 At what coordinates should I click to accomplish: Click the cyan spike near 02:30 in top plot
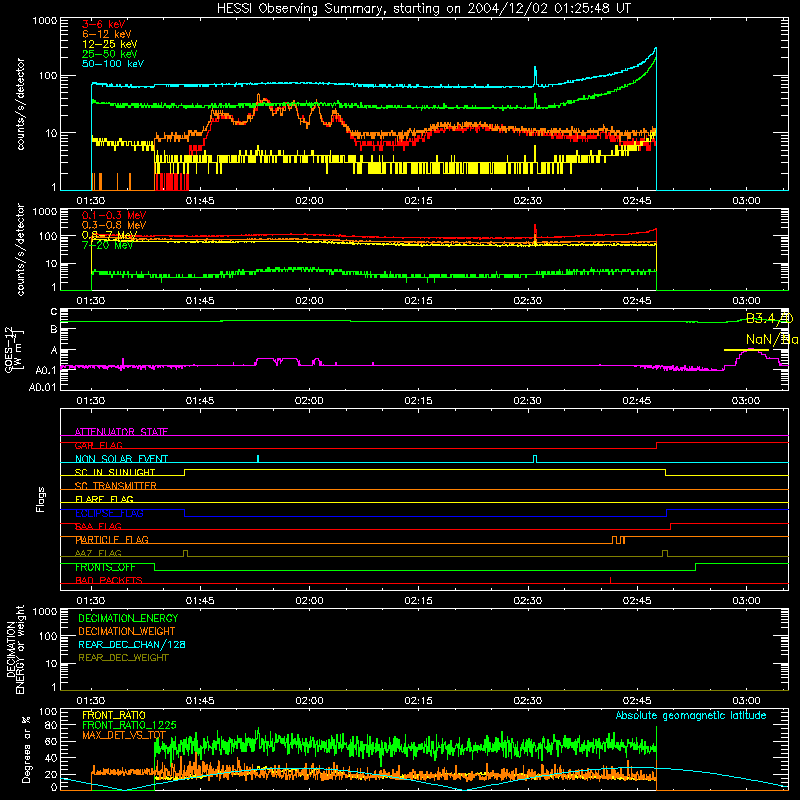coord(535,76)
